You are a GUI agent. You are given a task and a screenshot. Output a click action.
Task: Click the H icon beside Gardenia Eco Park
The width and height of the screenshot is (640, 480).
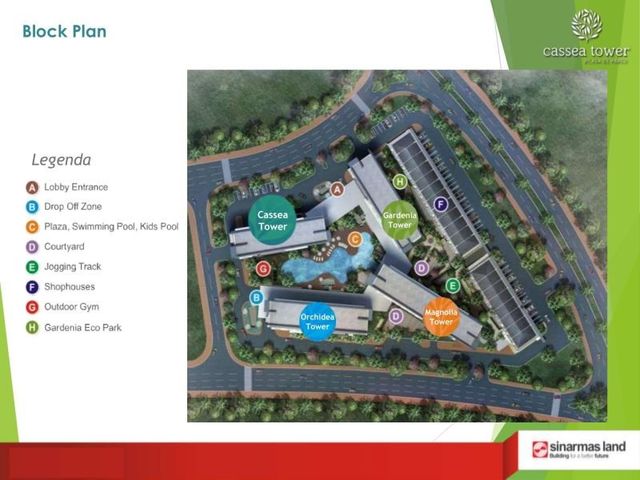coord(32,327)
